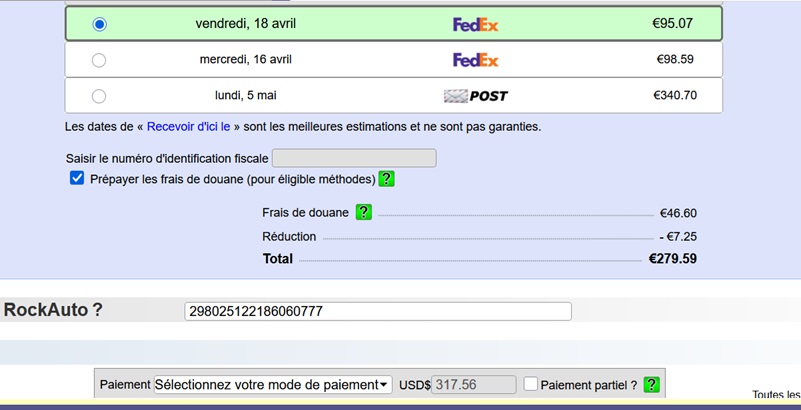Click the RockAuto field containing 298025122186060777
Screen dimensions: 801x410
[378, 311]
